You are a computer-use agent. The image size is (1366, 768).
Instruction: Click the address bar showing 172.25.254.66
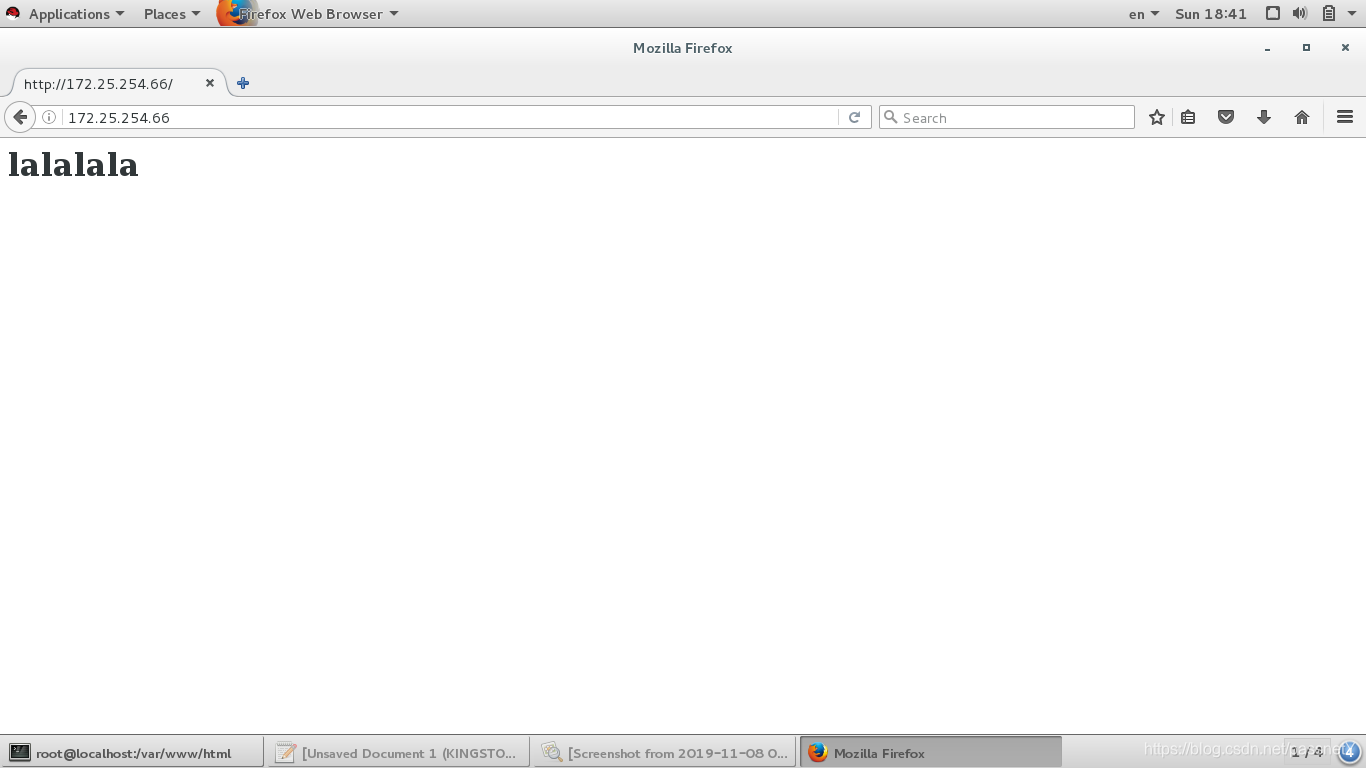(450, 117)
